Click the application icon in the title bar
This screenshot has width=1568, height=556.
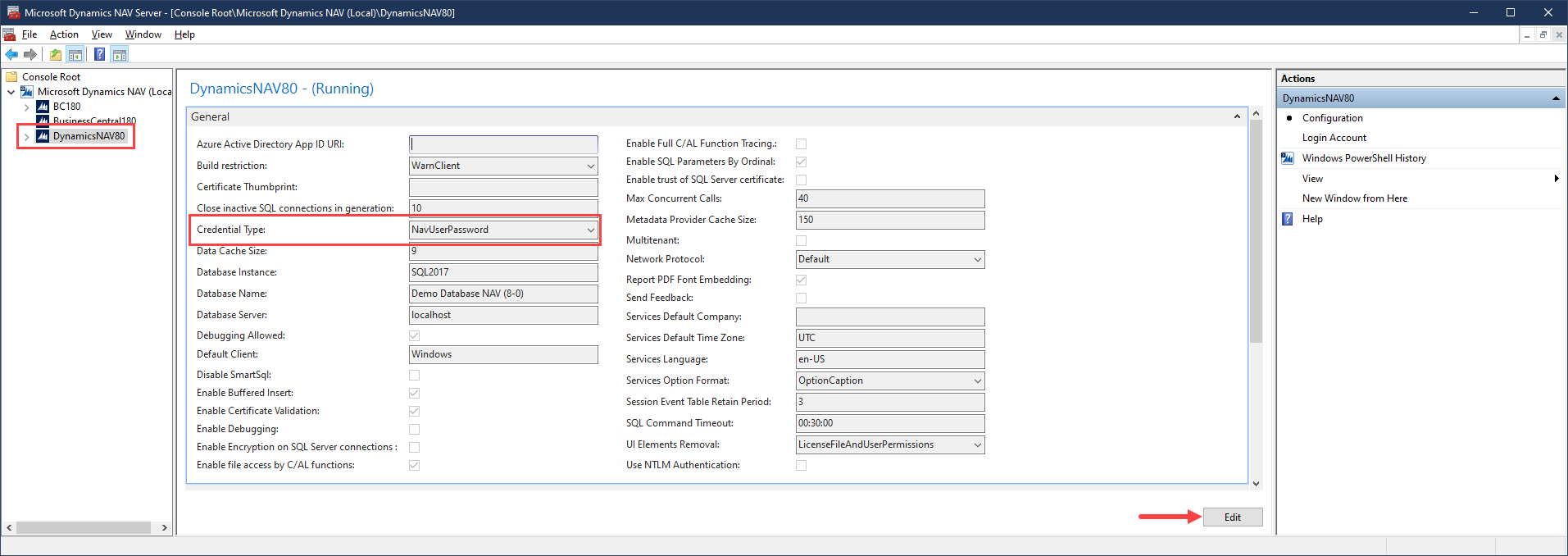click(13, 12)
